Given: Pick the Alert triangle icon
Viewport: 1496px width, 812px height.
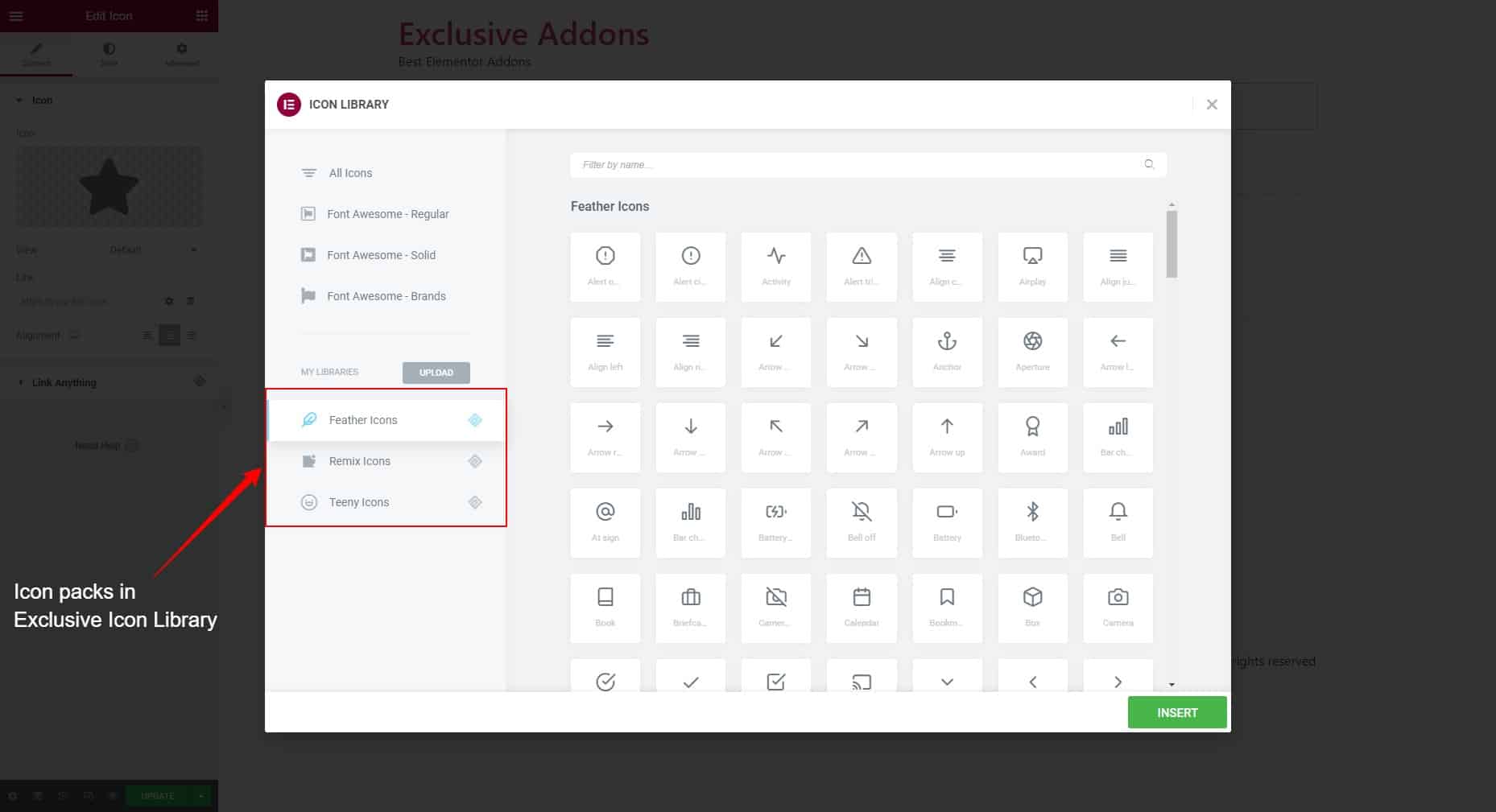Looking at the screenshot, I should tap(862, 267).
